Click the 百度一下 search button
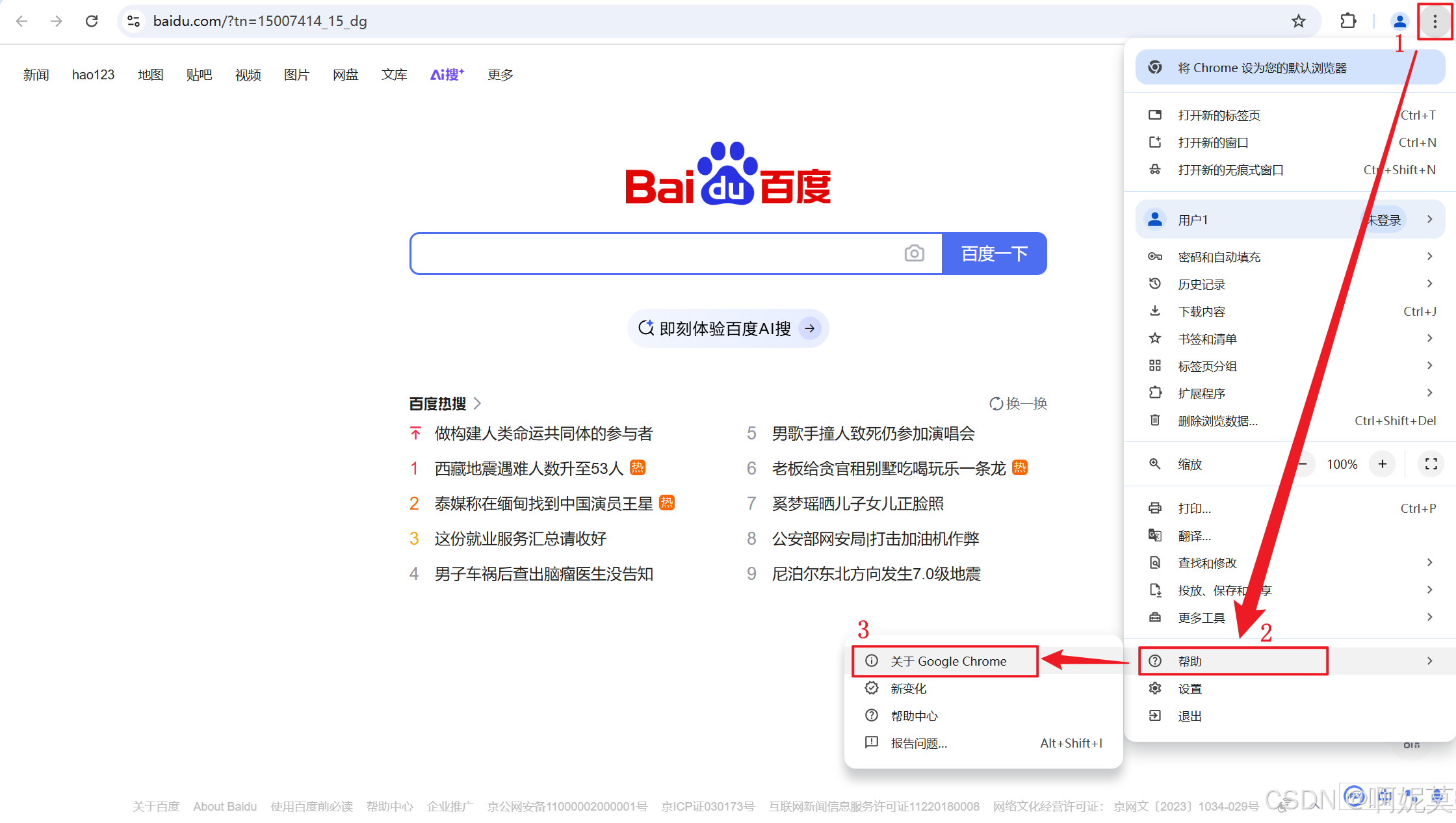This screenshot has width=1456, height=823. click(994, 254)
